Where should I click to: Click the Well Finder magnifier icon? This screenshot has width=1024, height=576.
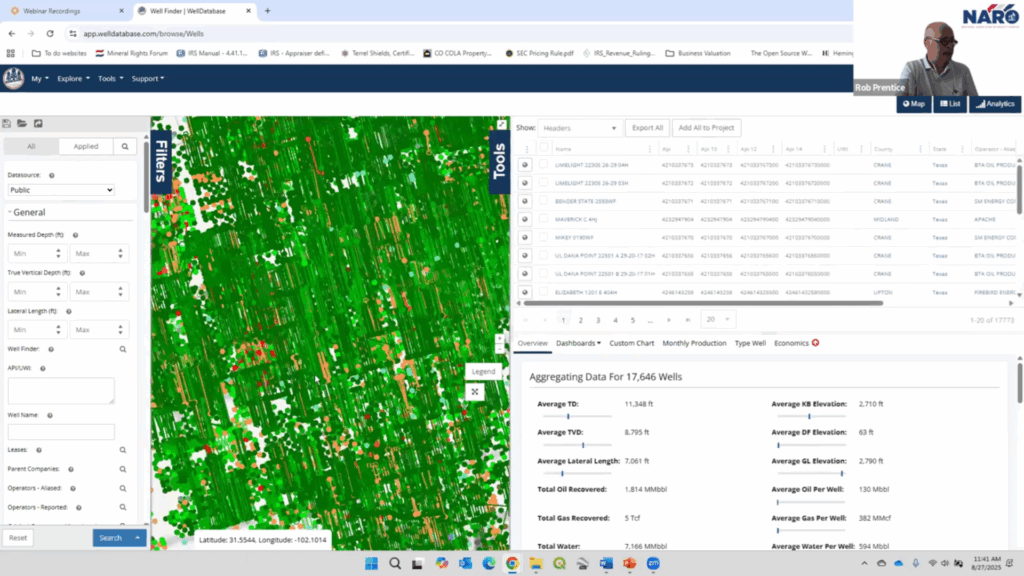123,349
